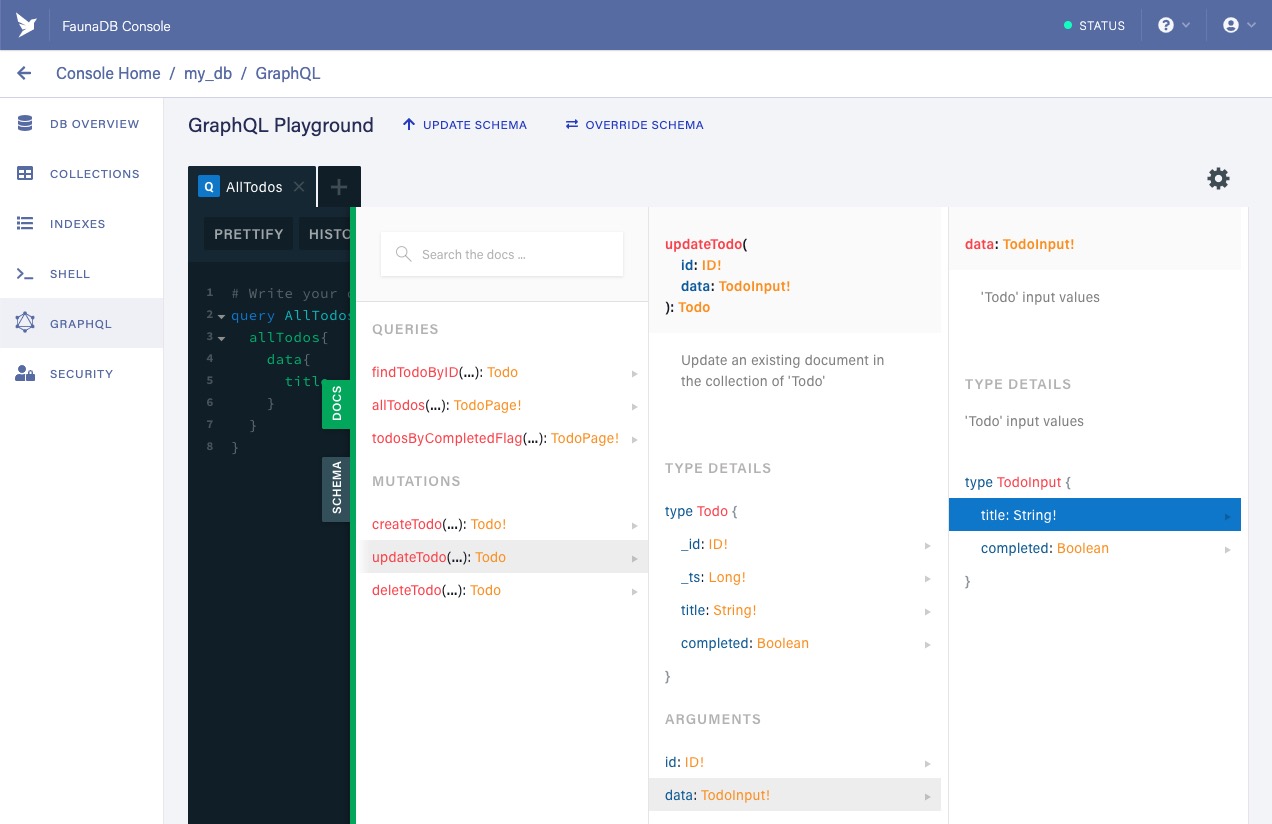This screenshot has height=824, width=1272.
Task: Open id: ID! argument details
Action: click(x=796, y=762)
